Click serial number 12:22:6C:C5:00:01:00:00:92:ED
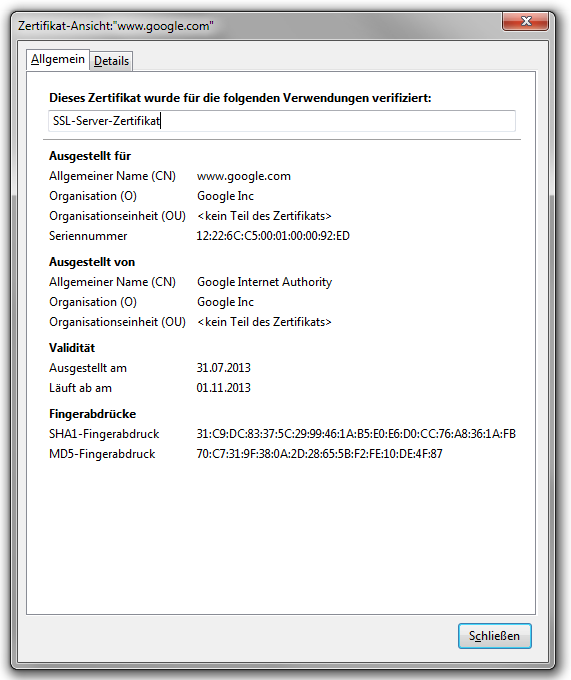571x680 pixels. [x=273, y=236]
